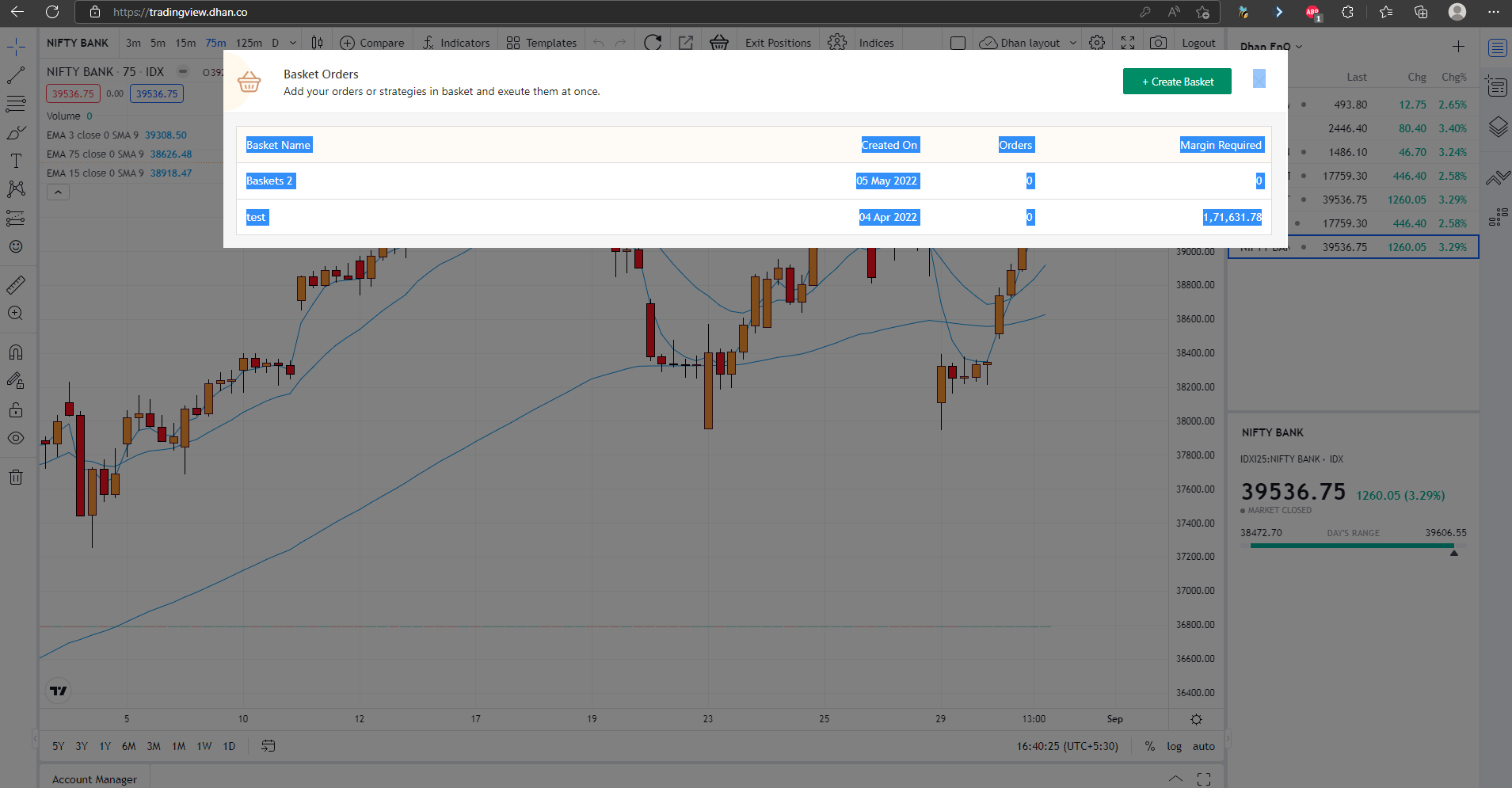Close the Basket Orders dialog

(1259, 78)
